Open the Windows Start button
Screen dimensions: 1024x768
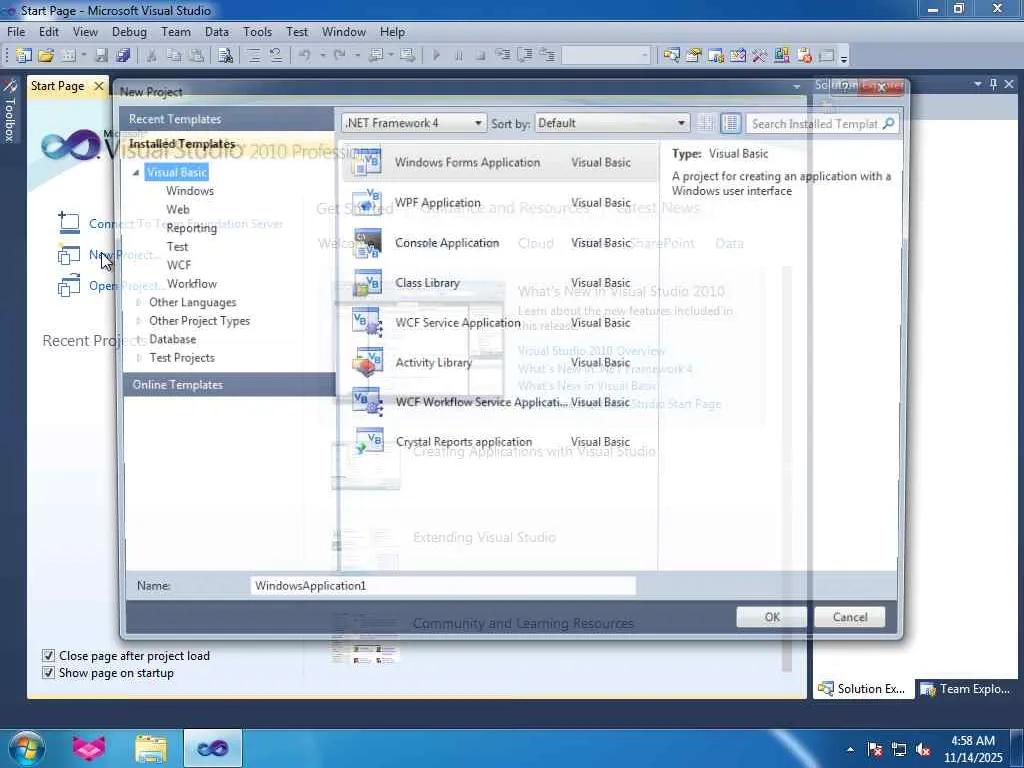tap(25, 748)
